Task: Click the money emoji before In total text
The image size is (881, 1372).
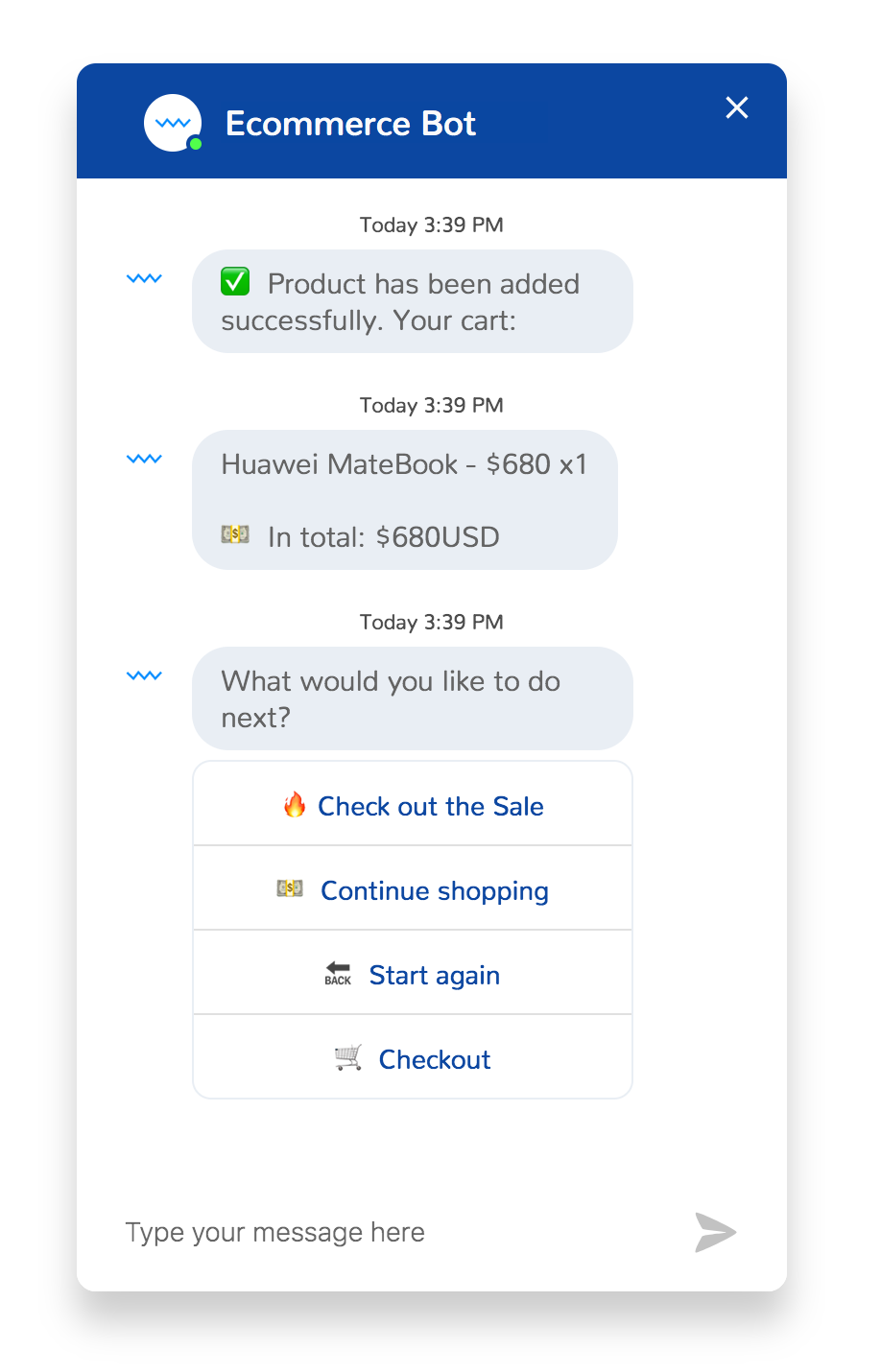Action: click(x=235, y=534)
